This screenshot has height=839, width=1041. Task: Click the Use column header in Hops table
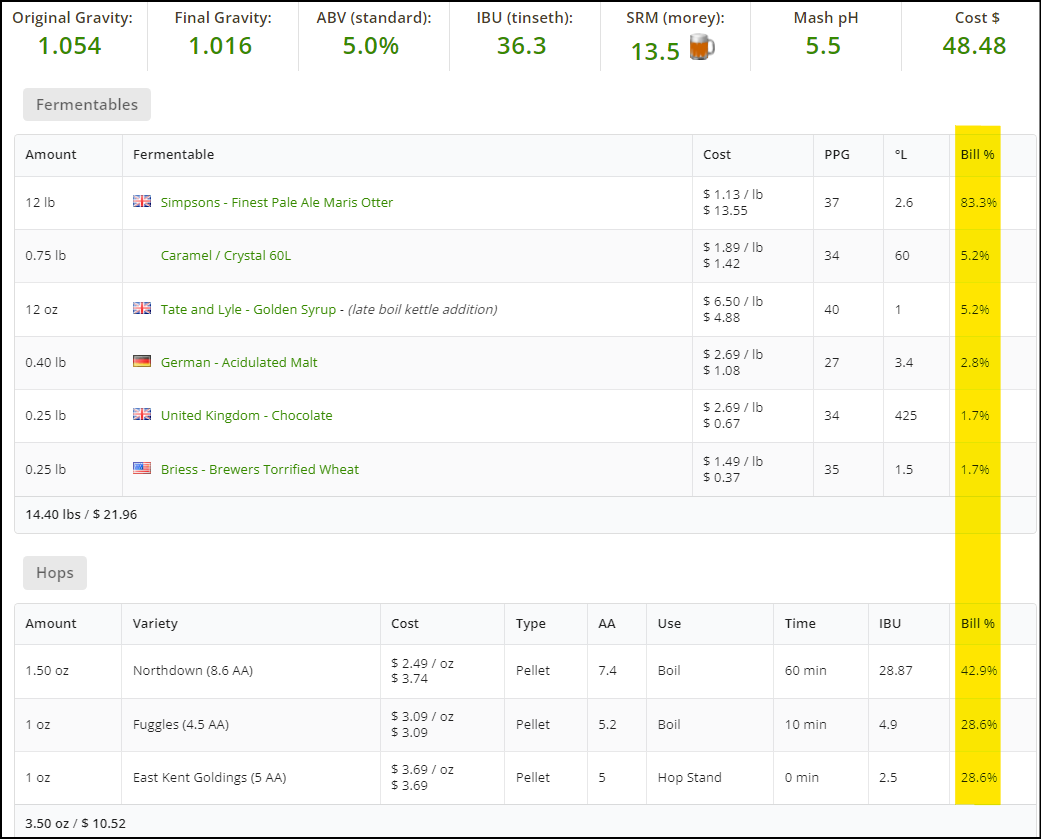(669, 623)
